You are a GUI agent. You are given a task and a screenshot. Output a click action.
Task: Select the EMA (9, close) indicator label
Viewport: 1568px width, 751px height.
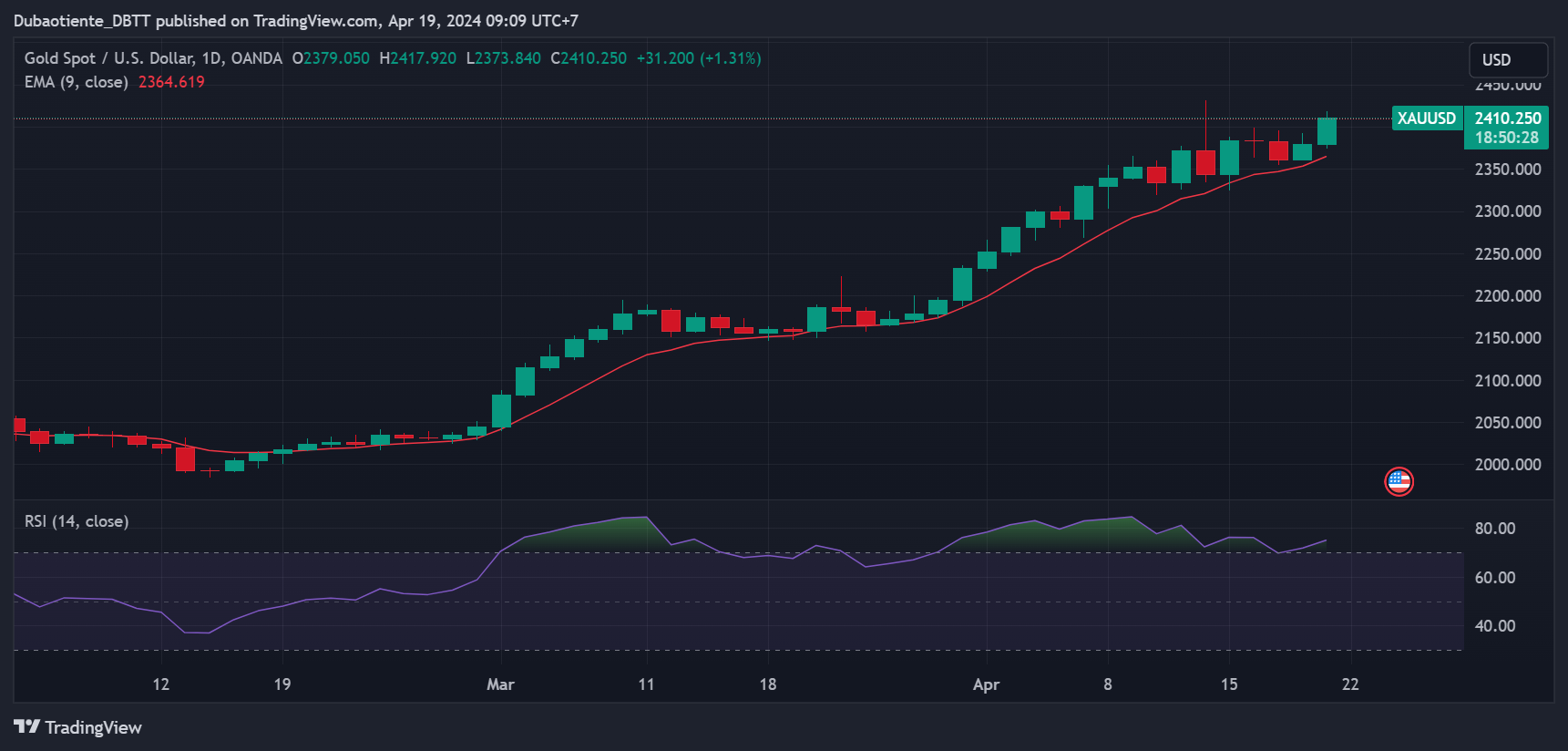[x=76, y=82]
